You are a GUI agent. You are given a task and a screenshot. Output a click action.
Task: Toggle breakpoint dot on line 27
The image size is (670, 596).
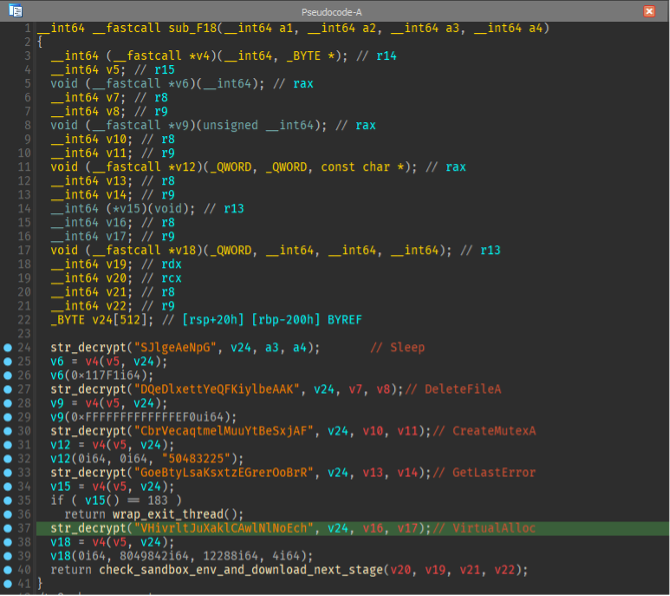[x=8, y=389]
